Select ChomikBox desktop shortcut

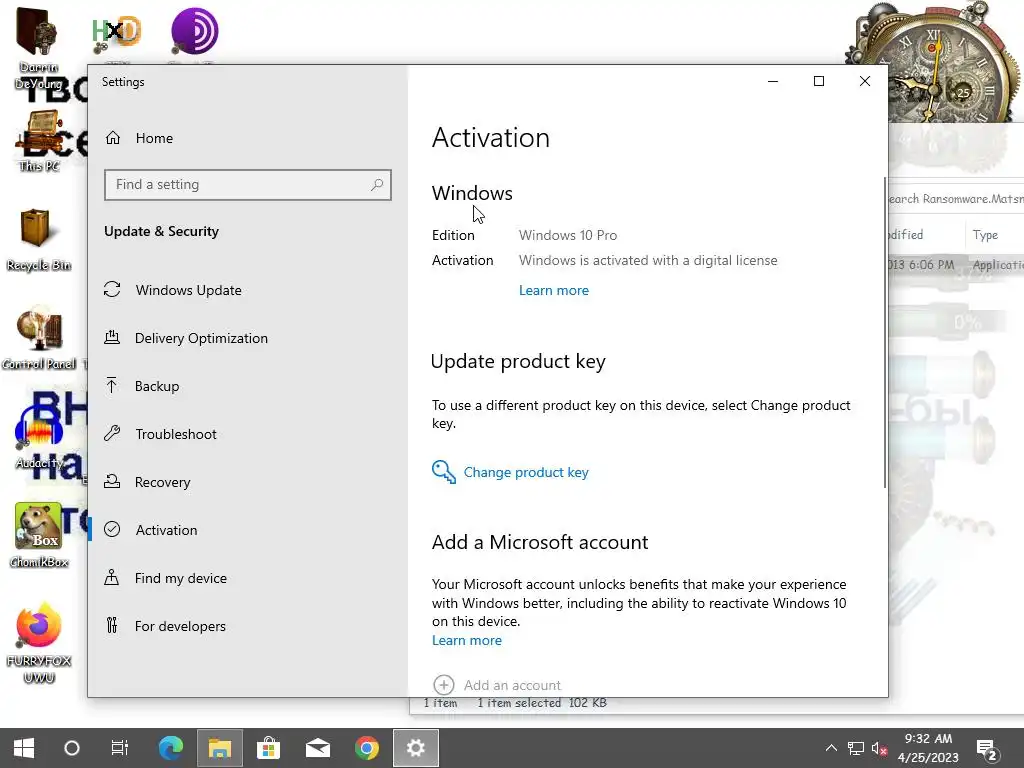tap(39, 535)
